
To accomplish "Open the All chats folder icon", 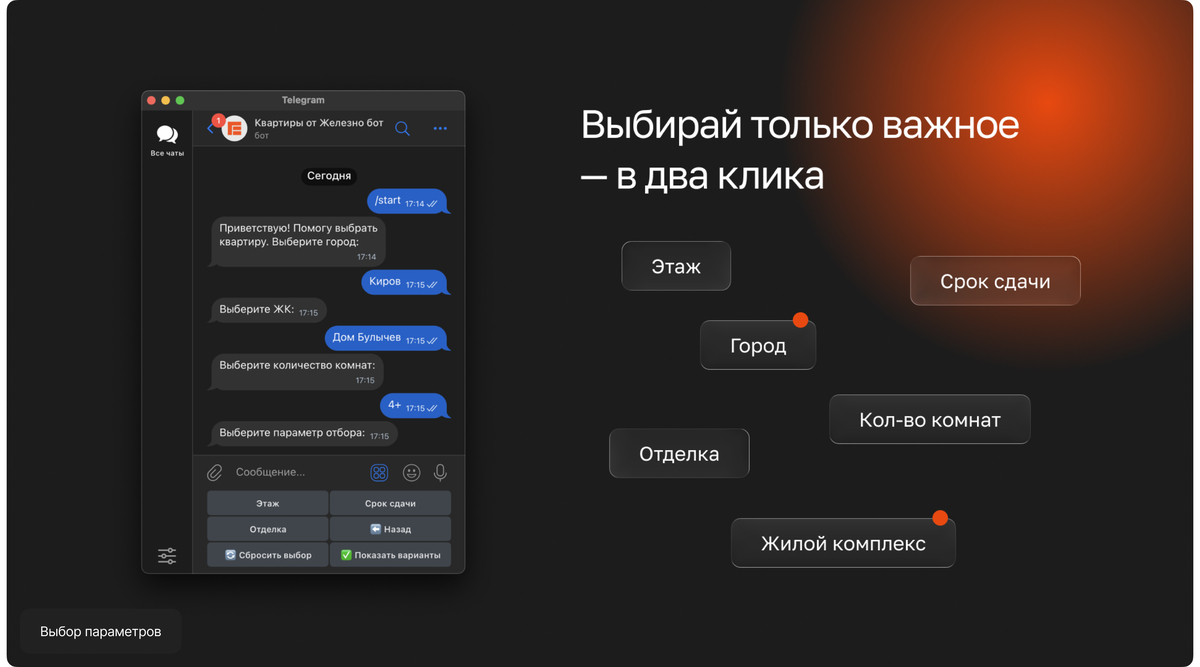I will [x=167, y=139].
